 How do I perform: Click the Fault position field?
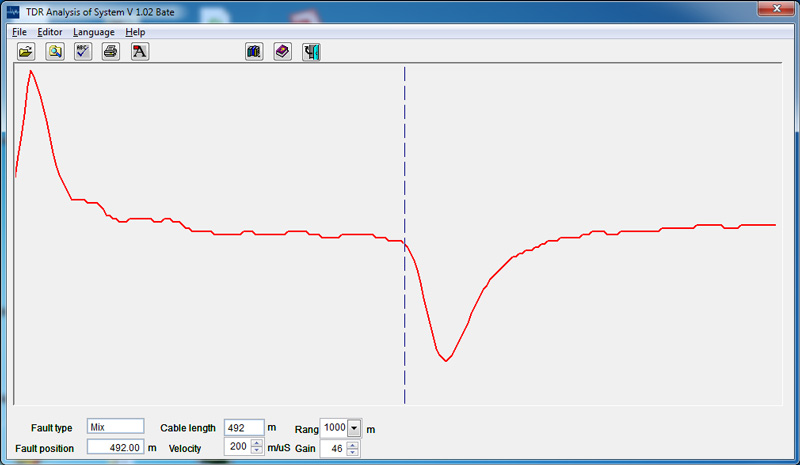(116, 448)
